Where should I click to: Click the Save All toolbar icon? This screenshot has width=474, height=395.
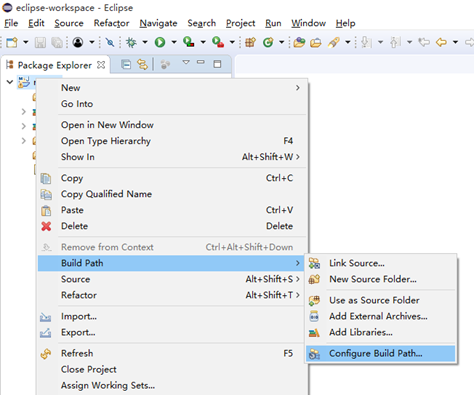click(57, 42)
